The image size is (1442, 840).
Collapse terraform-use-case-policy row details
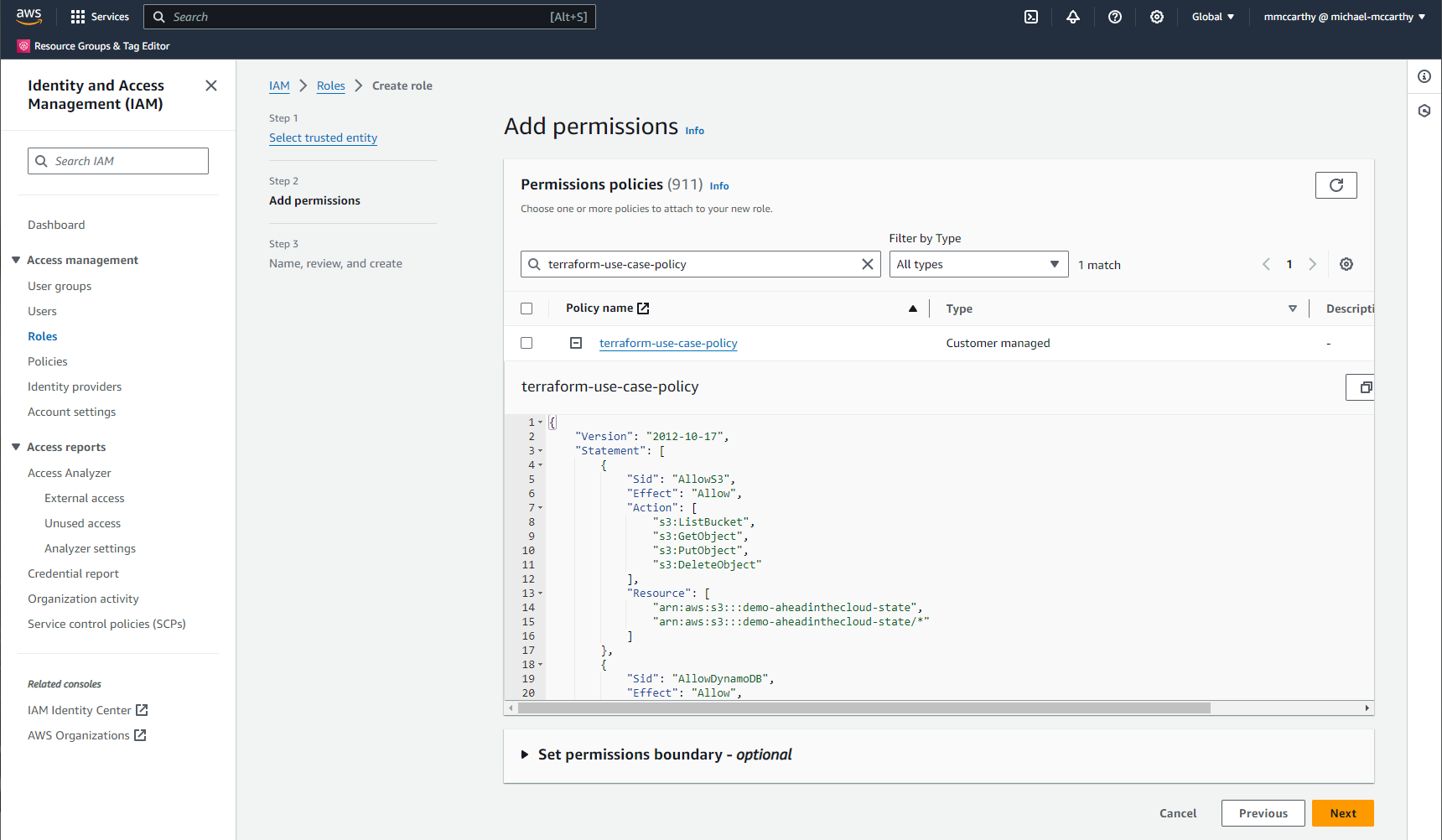point(576,343)
